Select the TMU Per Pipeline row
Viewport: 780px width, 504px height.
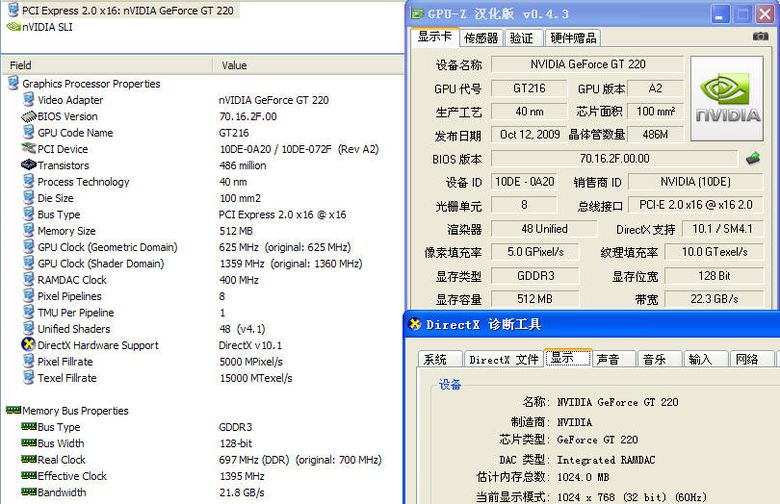[202, 312]
